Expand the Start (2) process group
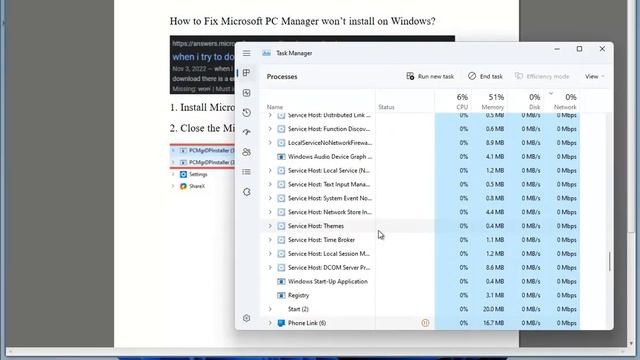 270,309
